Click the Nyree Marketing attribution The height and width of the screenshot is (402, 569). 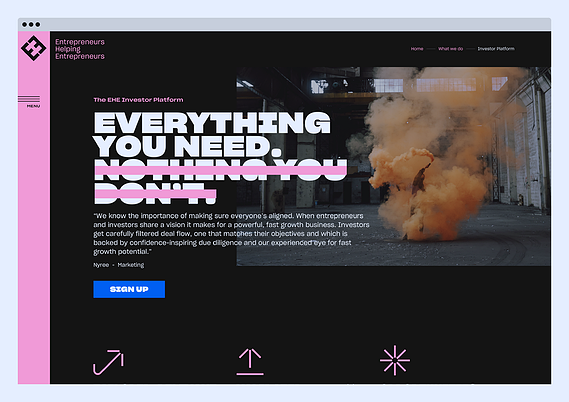119,265
